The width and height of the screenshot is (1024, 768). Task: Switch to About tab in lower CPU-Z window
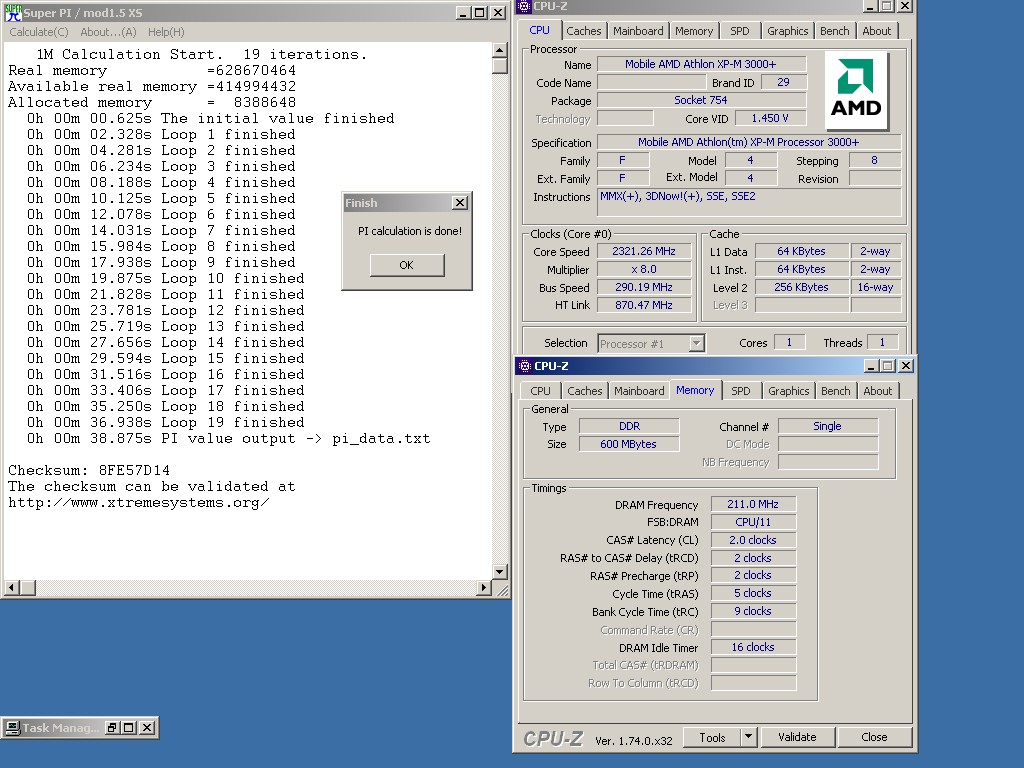pyautogui.click(x=877, y=391)
